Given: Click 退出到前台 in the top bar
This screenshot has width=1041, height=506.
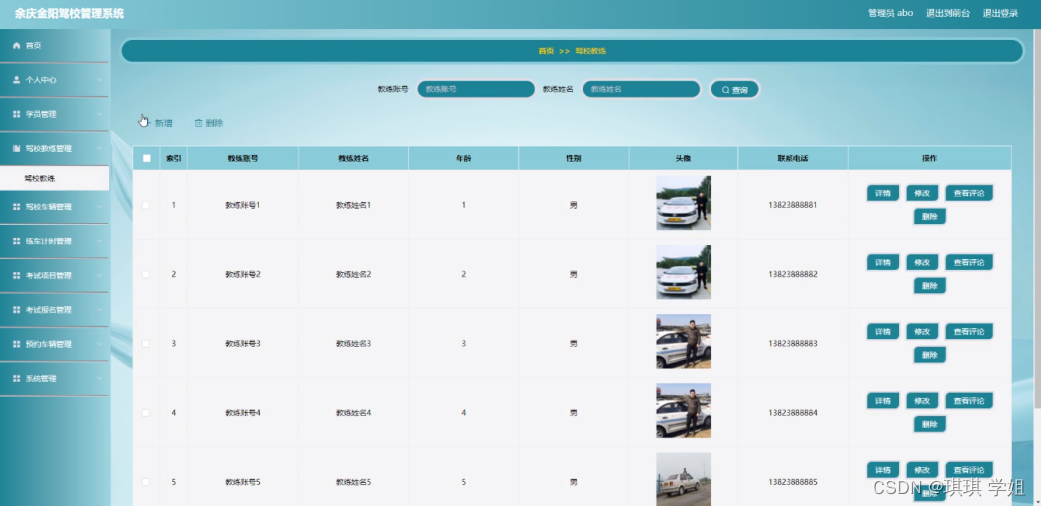Looking at the screenshot, I should (x=948, y=13).
